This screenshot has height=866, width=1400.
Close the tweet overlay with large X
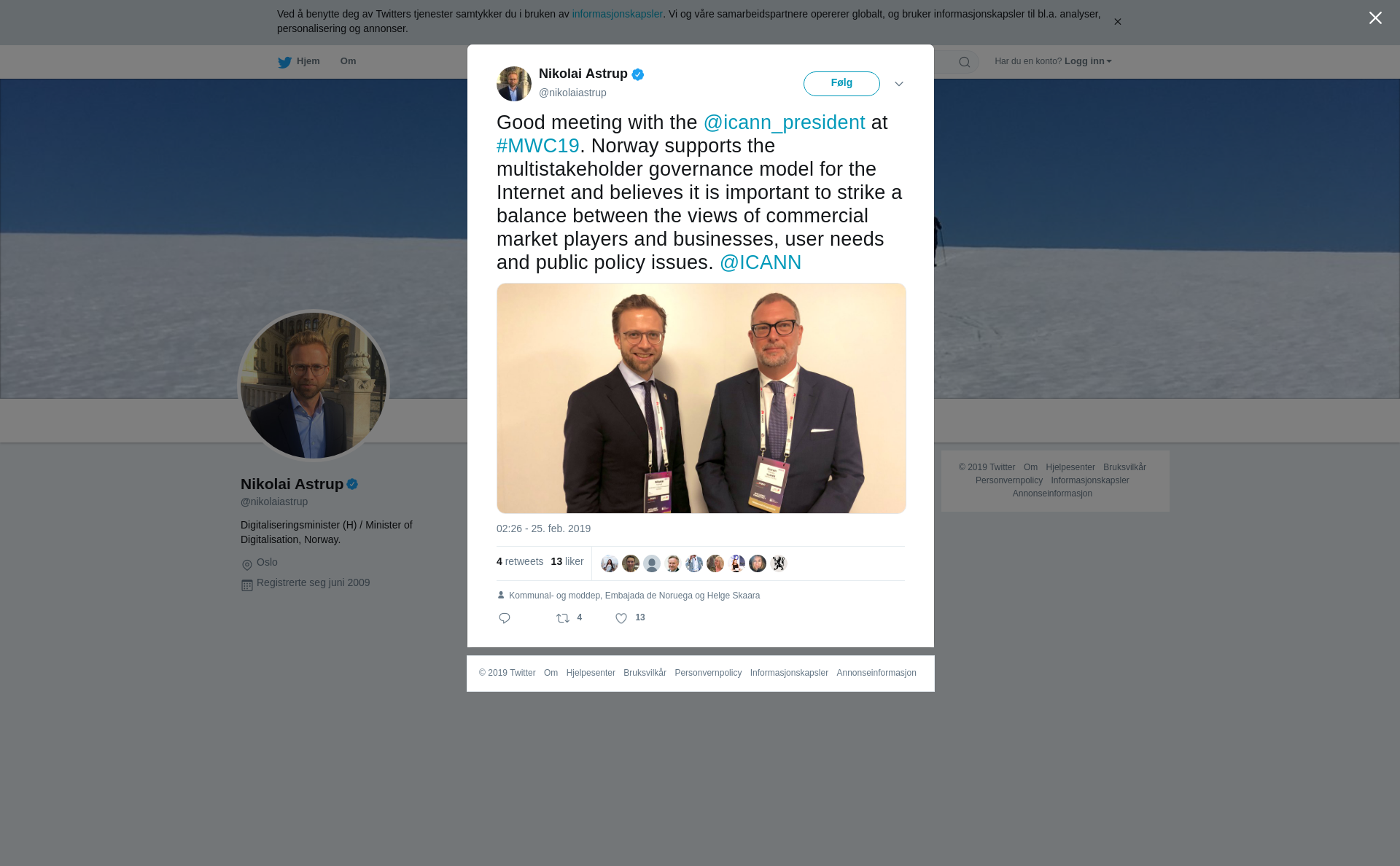(1375, 18)
